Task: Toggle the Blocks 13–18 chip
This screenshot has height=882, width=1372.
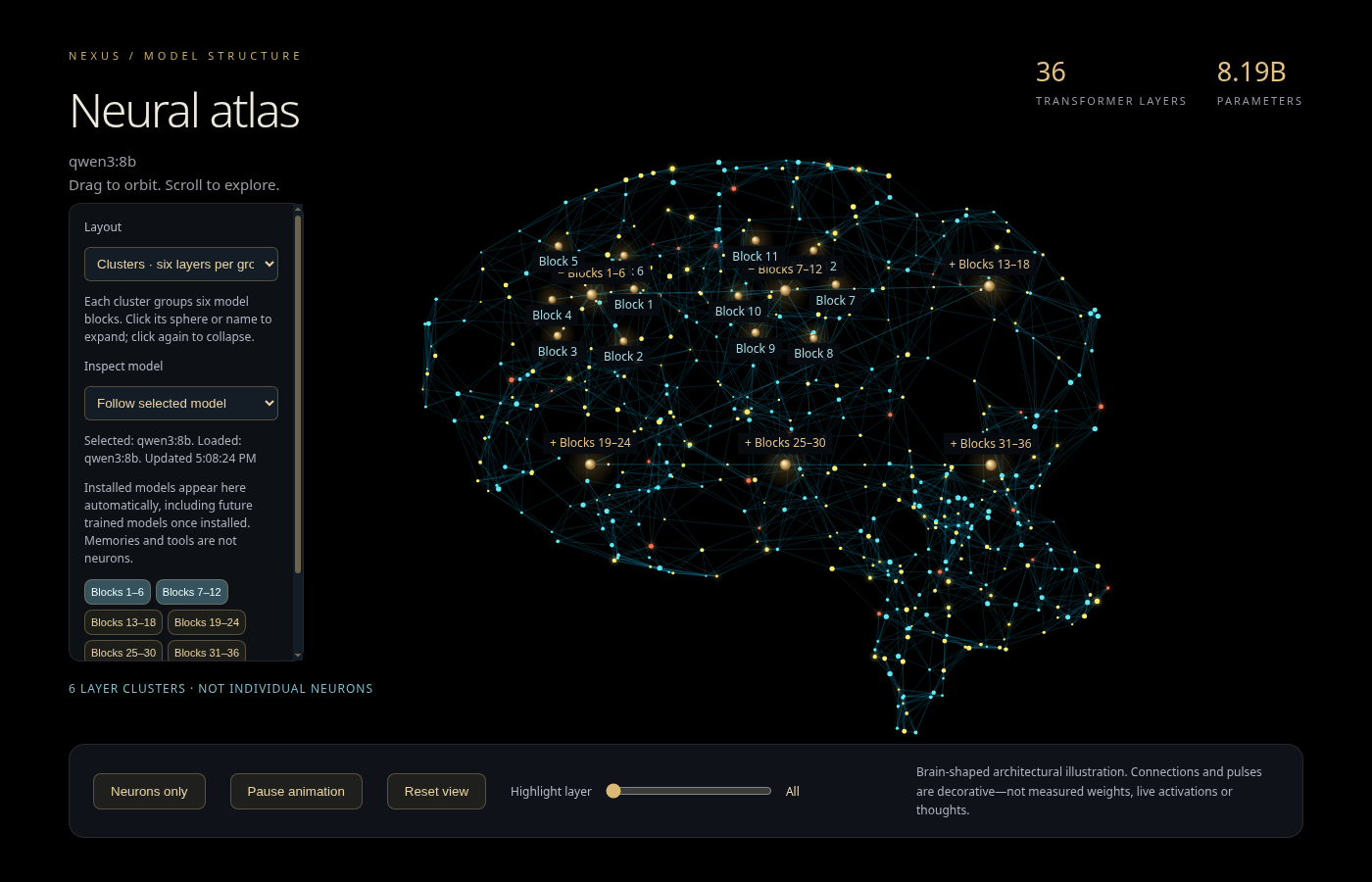Action: (123, 622)
